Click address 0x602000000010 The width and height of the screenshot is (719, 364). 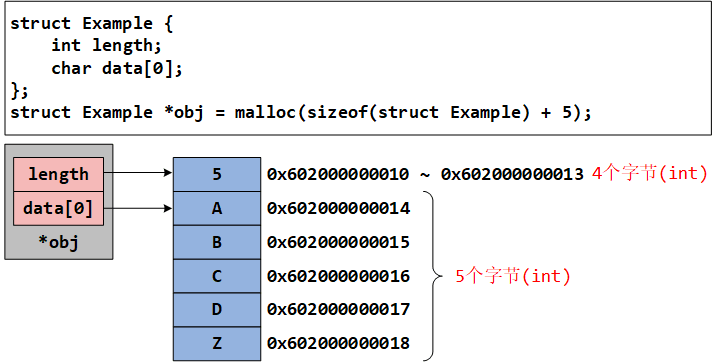tap(338, 174)
